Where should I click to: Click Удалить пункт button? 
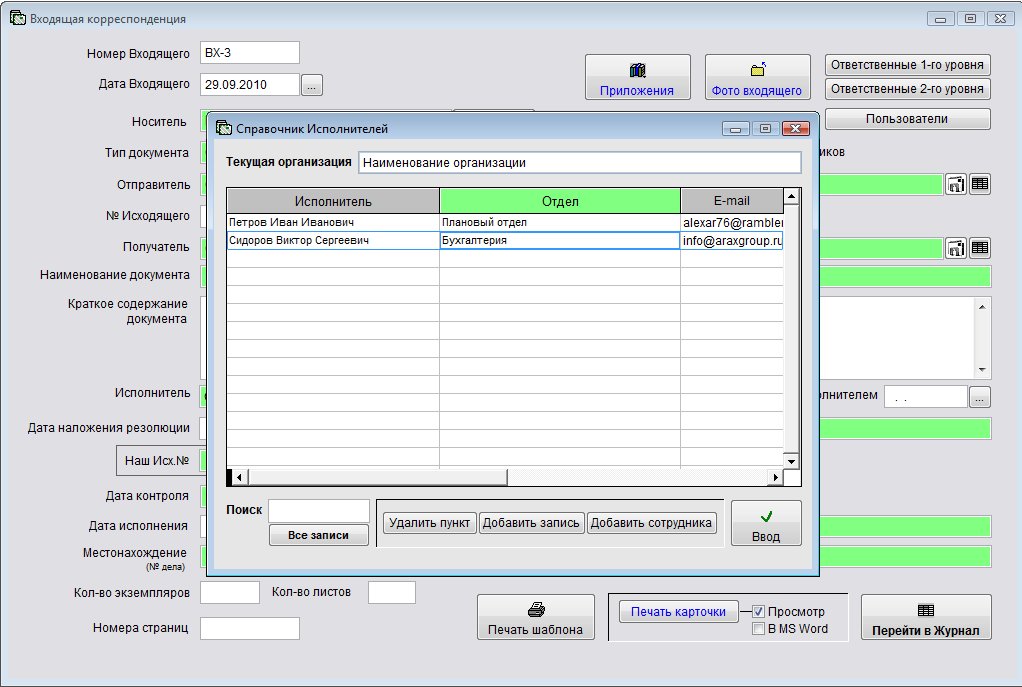click(x=429, y=523)
